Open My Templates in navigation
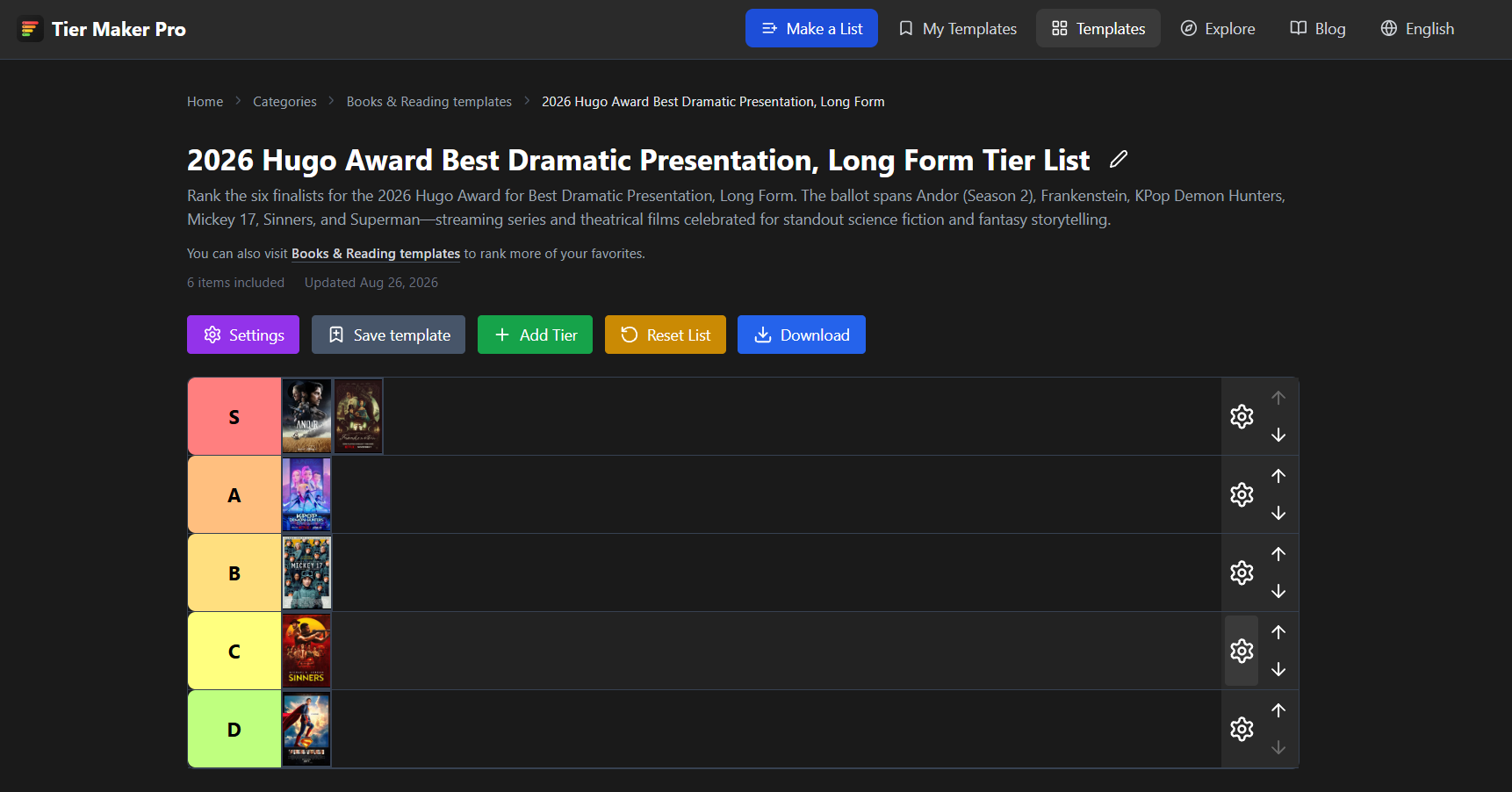Image resolution: width=1512 pixels, height=792 pixels. point(957,28)
